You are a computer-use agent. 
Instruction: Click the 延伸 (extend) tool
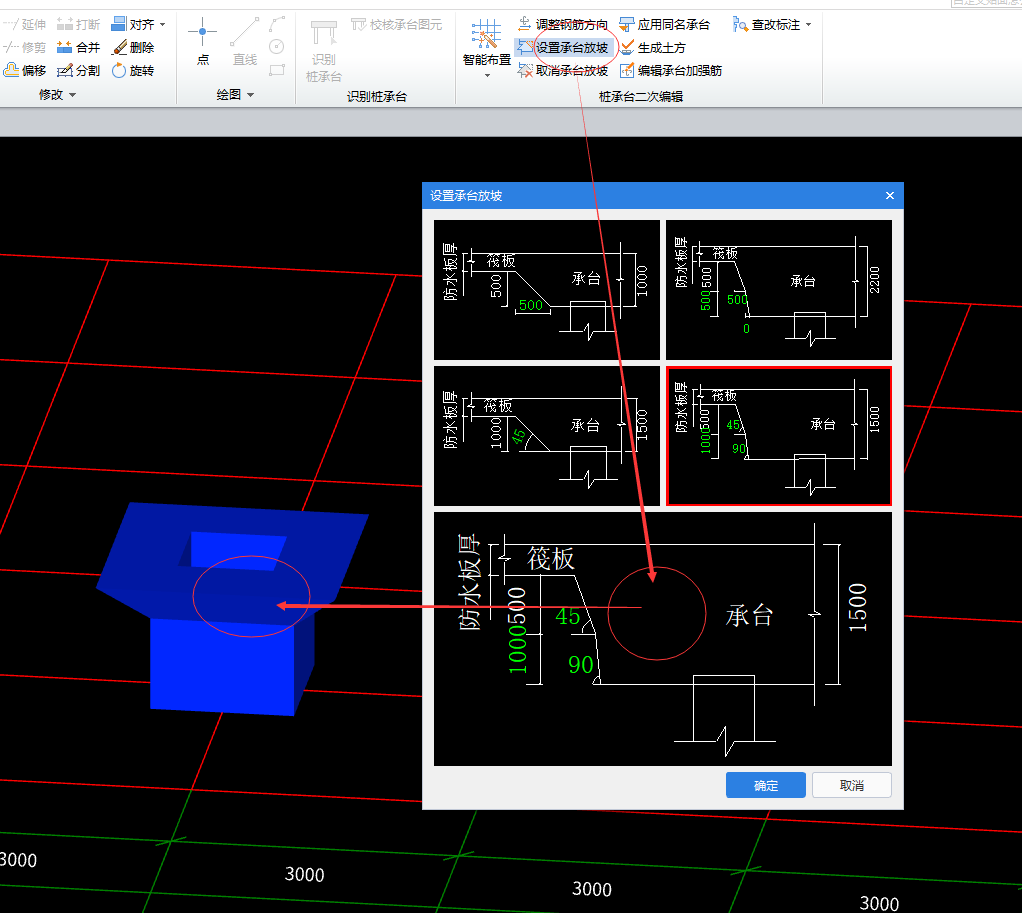coord(24,25)
